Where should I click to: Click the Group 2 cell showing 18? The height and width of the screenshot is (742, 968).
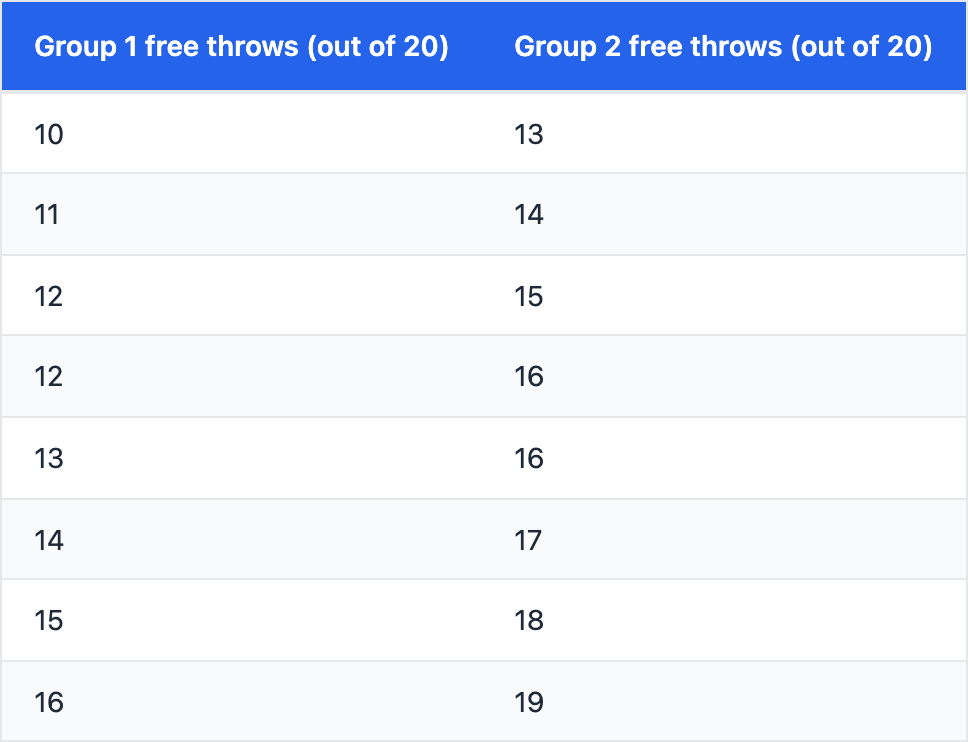(x=529, y=621)
